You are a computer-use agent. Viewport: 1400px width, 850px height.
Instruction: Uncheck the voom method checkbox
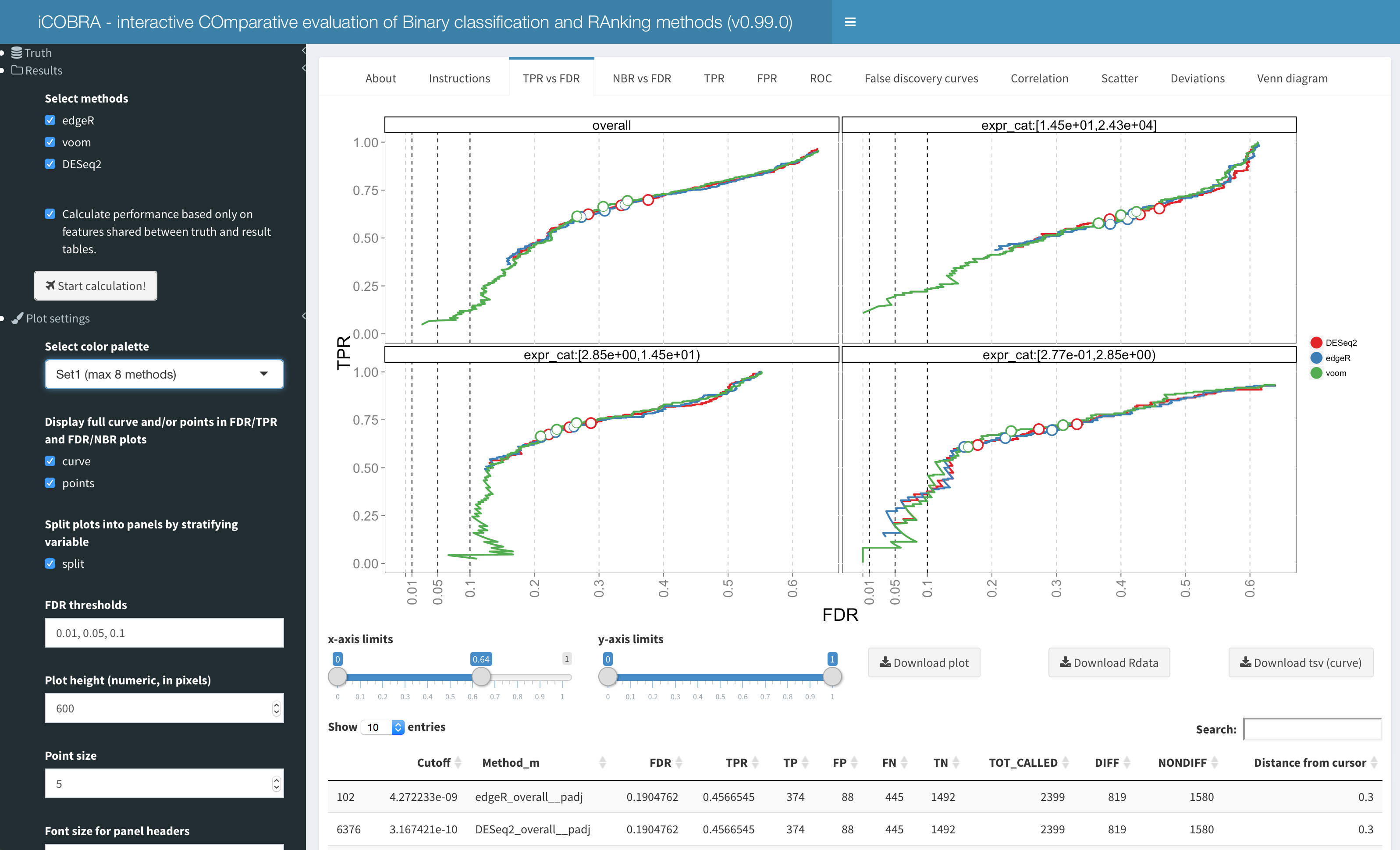50,142
